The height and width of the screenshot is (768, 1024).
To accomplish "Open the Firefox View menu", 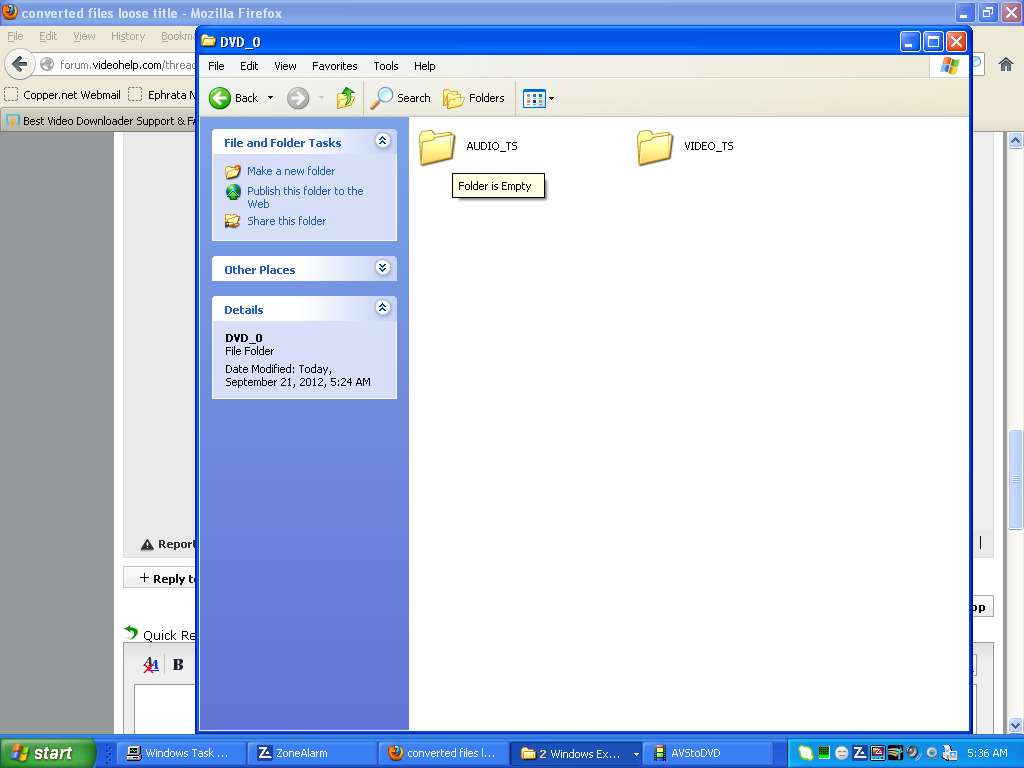I will tap(84, 37).
